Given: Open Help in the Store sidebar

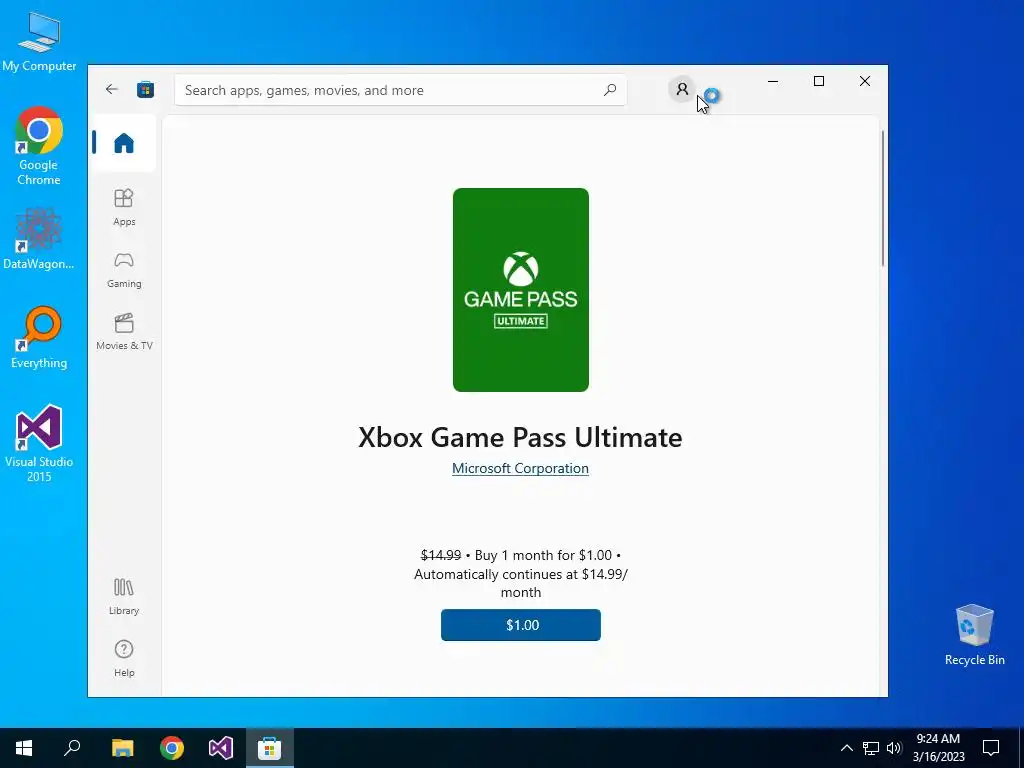Looking at the screenshot, I should click(124, 659).
